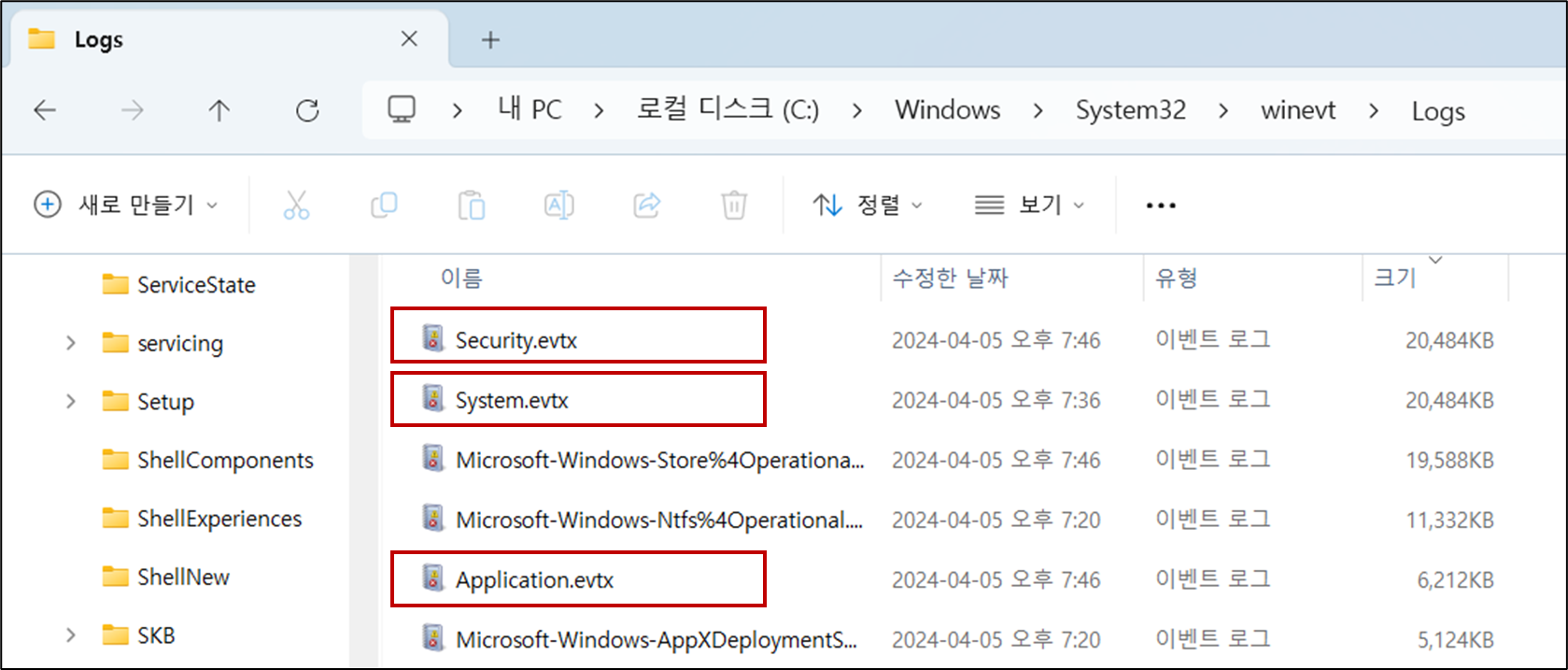
Task: Click the 6,212KB size cell
Action: point(1455,580)
